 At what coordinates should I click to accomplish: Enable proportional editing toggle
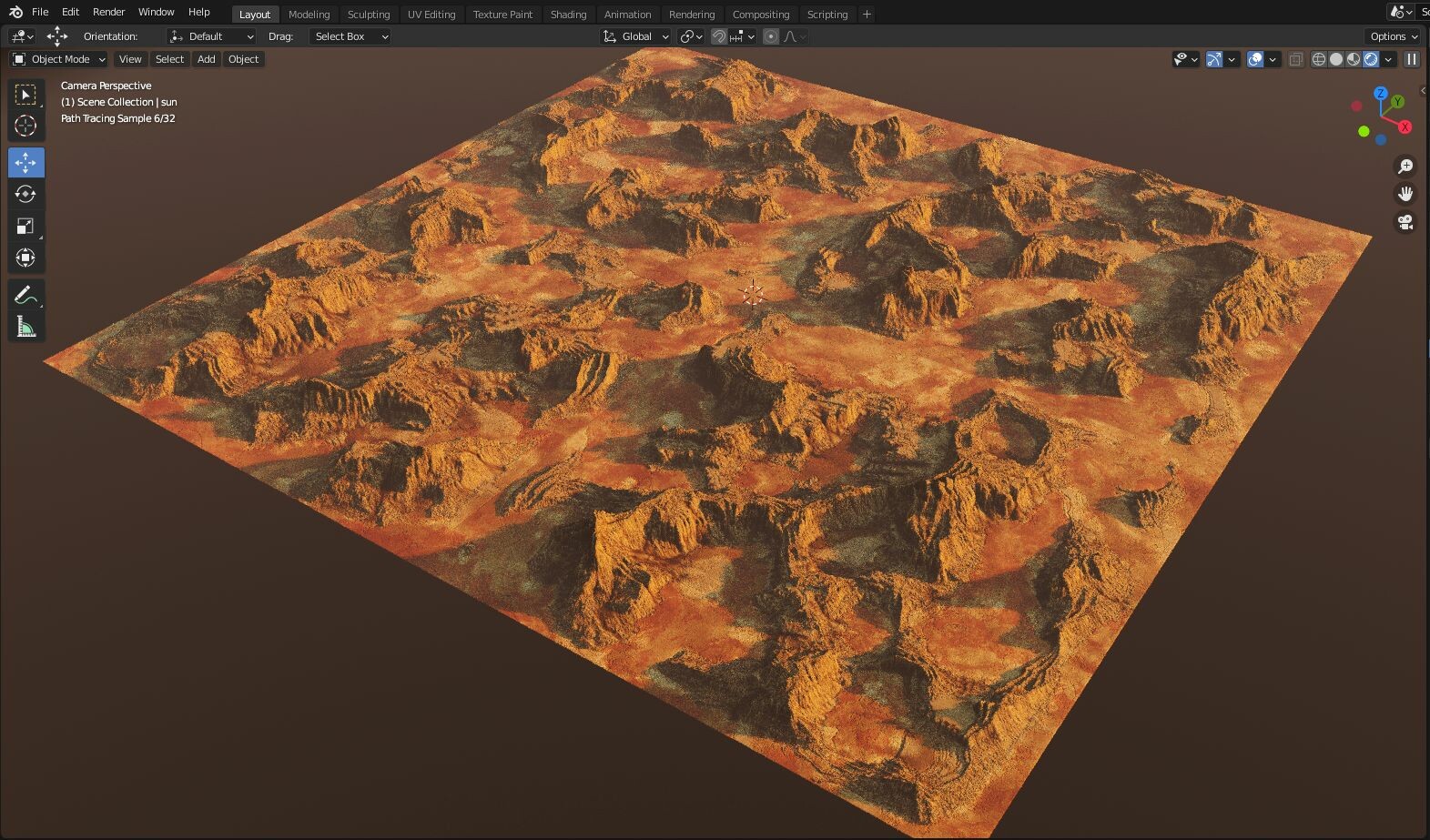pos(771,36)
